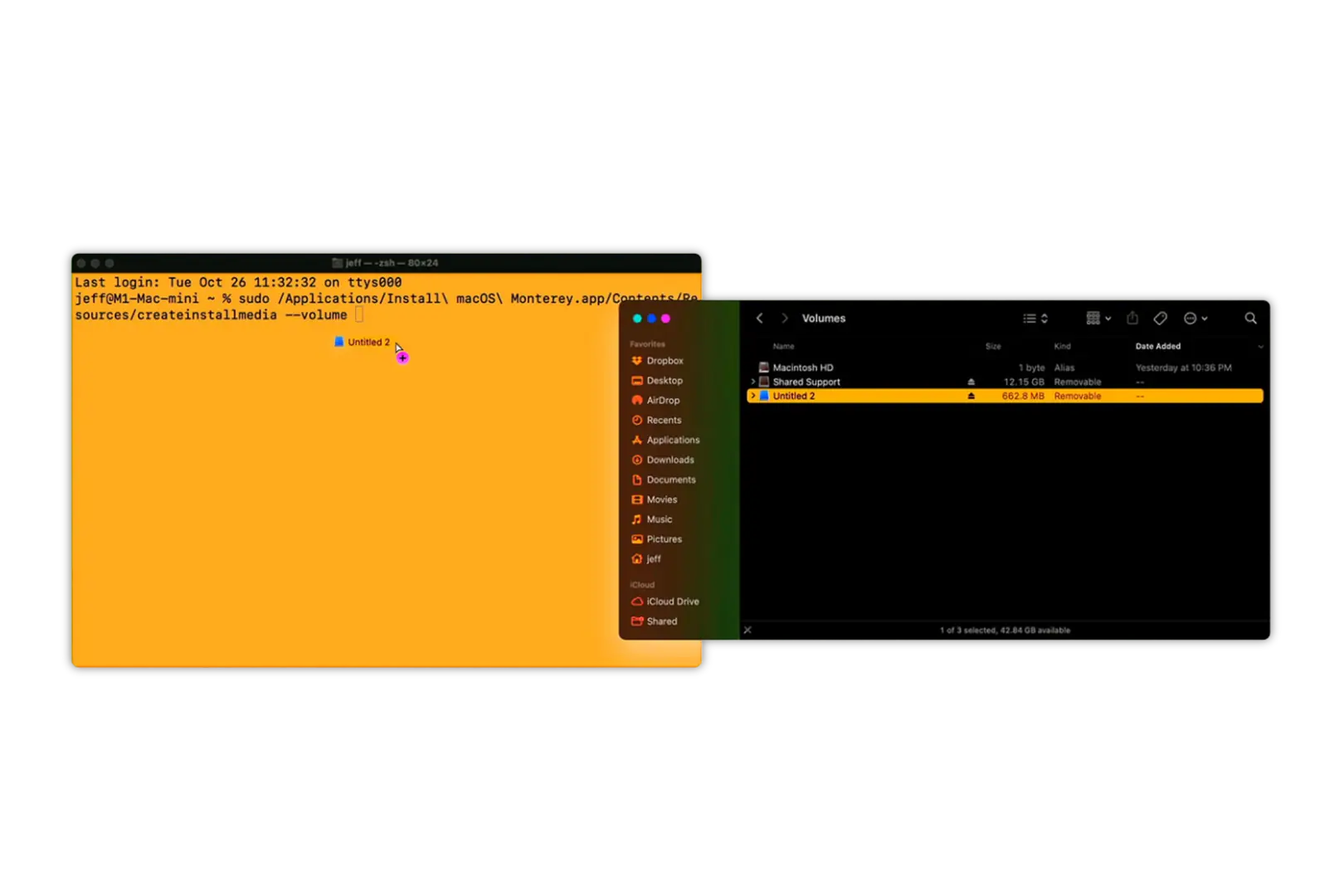Click the sort chevron beside Date Added
The image size is (1344, 896).
coord(1260,347)
